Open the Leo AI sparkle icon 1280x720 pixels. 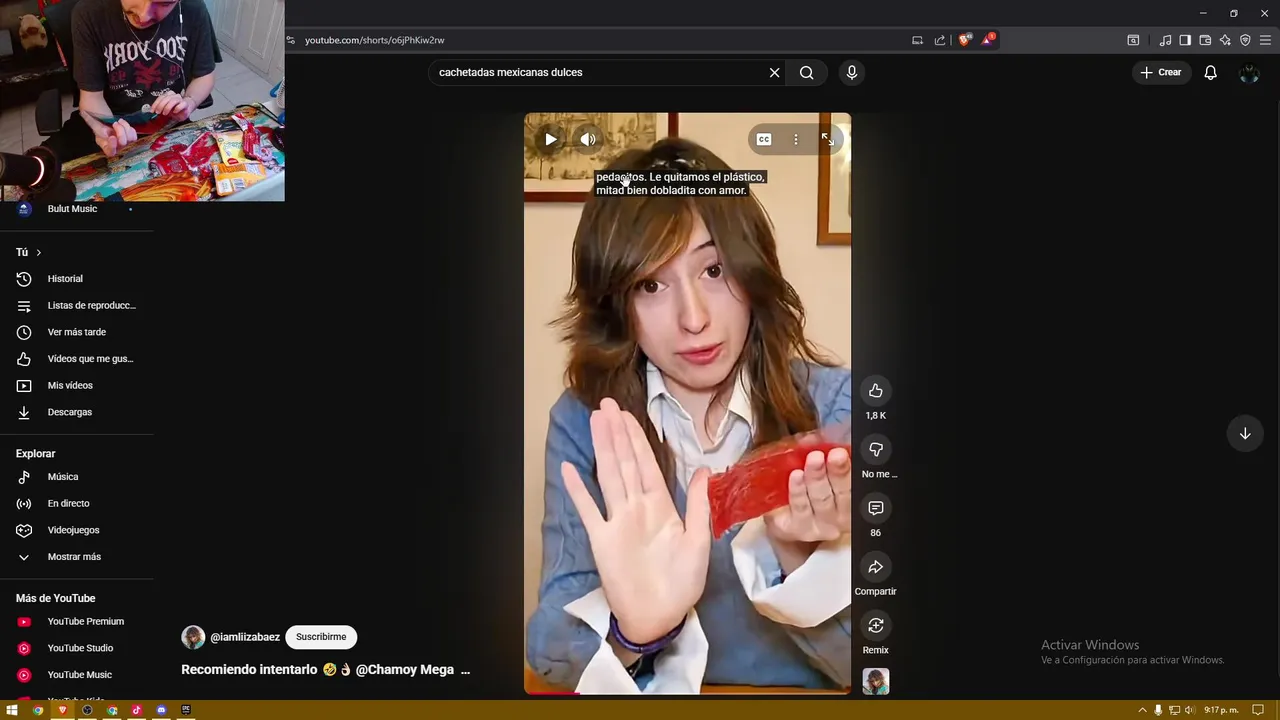(x=1225, y=40)
